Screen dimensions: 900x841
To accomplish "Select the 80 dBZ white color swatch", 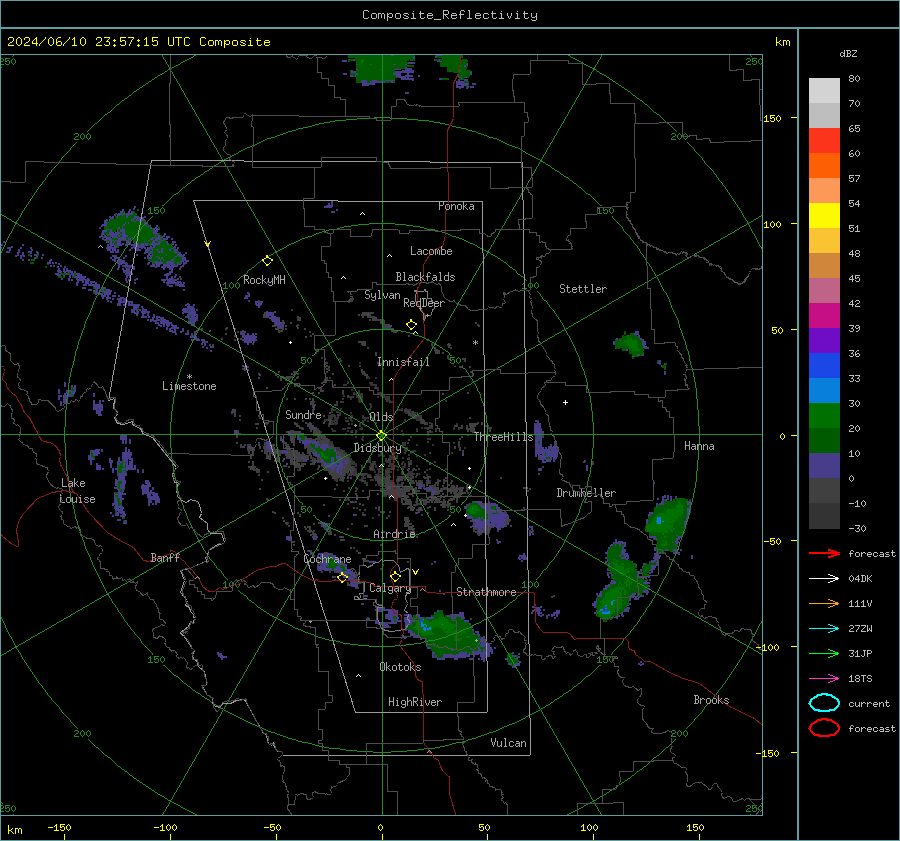I will 824,90.
